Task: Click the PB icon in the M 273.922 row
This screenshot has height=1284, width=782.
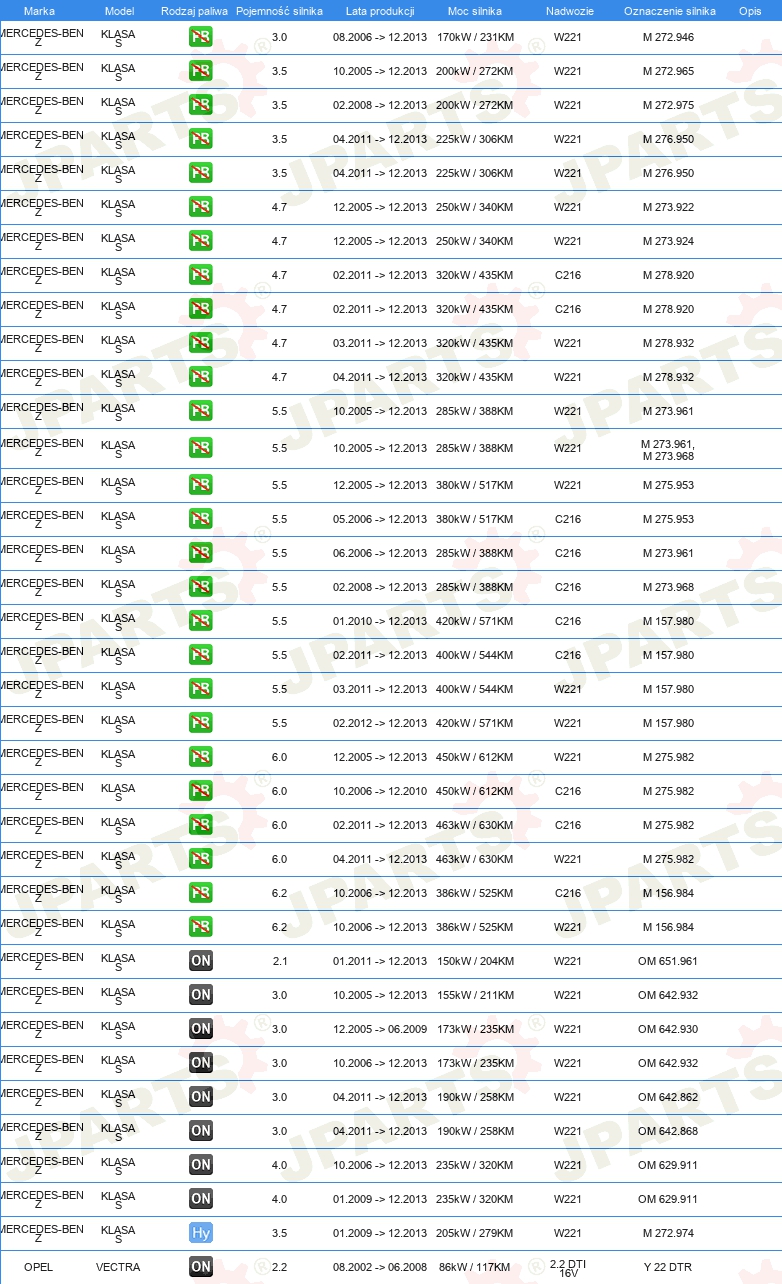Action: (x=201, y=207)
